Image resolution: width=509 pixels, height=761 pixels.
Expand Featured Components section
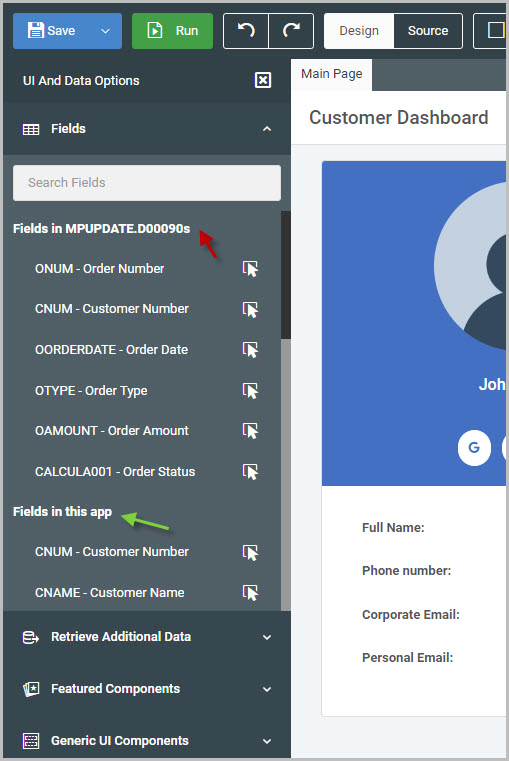[147, 689]
